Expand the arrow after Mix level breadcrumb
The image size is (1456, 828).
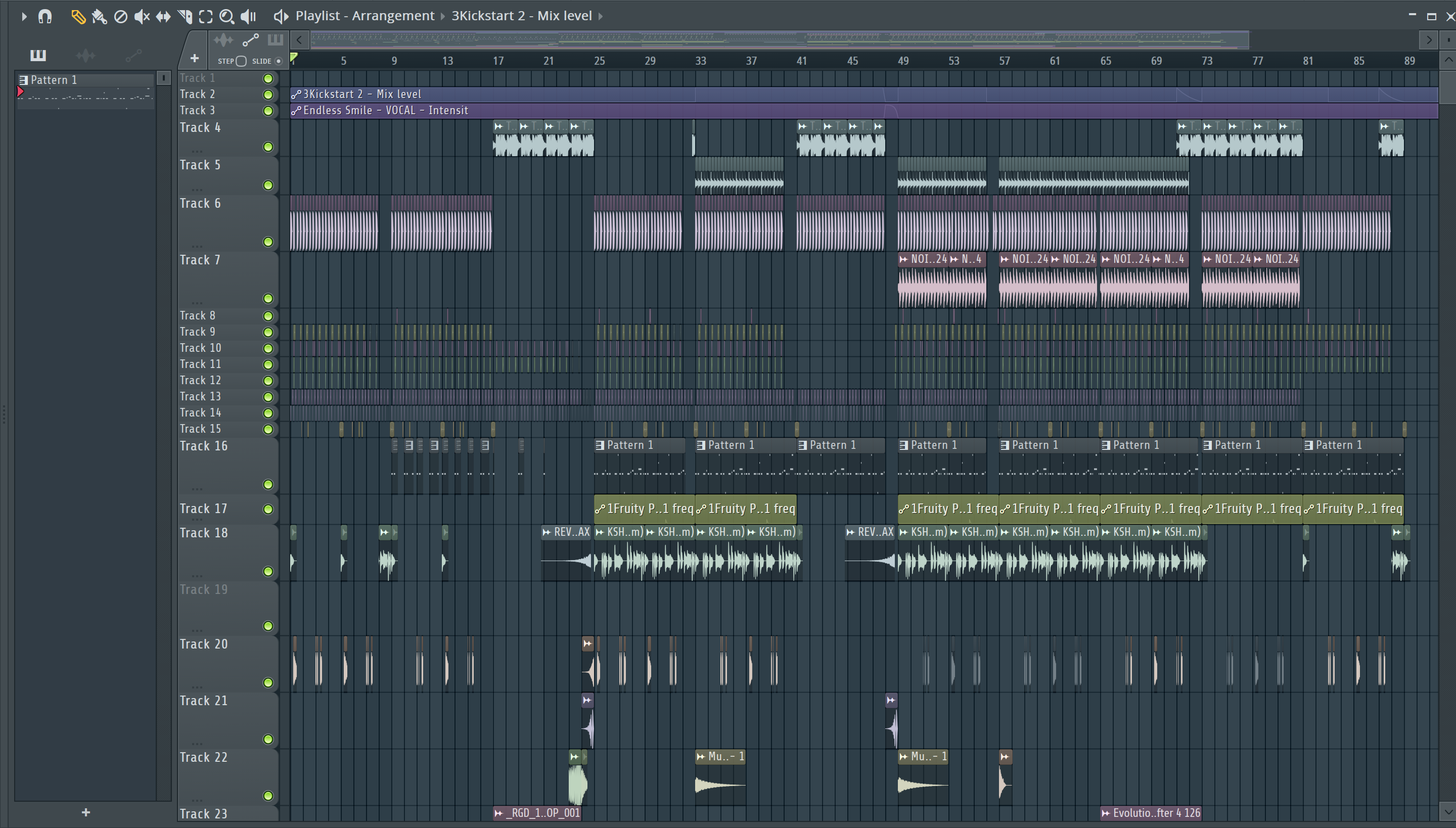pyautogui.click(x=600, y=16)
